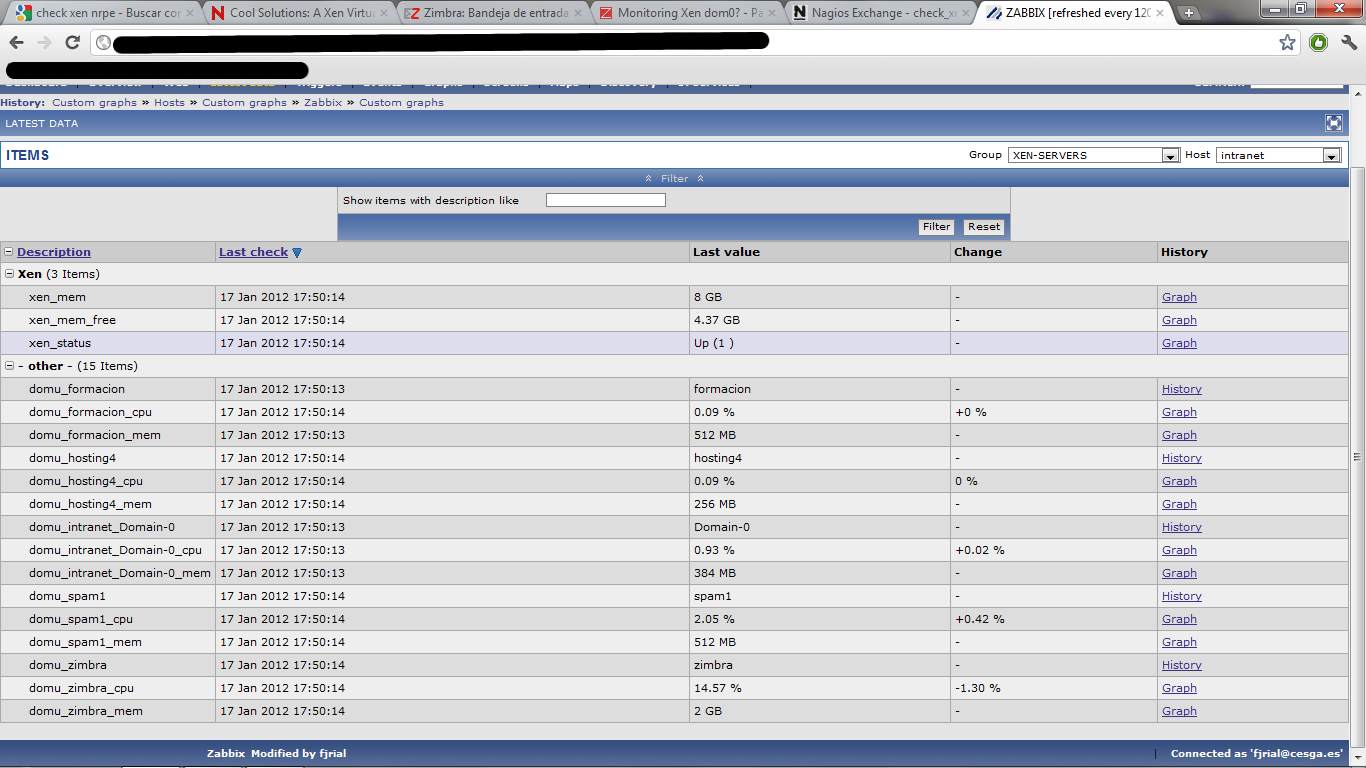The width and height of the screenshot is (1366, 768).
Task: Click the browser forward arrow
Action: click(x=44, y=42)
